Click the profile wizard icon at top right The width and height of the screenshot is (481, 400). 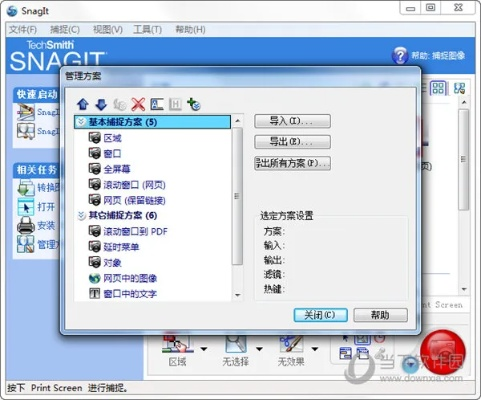[460, 88]
